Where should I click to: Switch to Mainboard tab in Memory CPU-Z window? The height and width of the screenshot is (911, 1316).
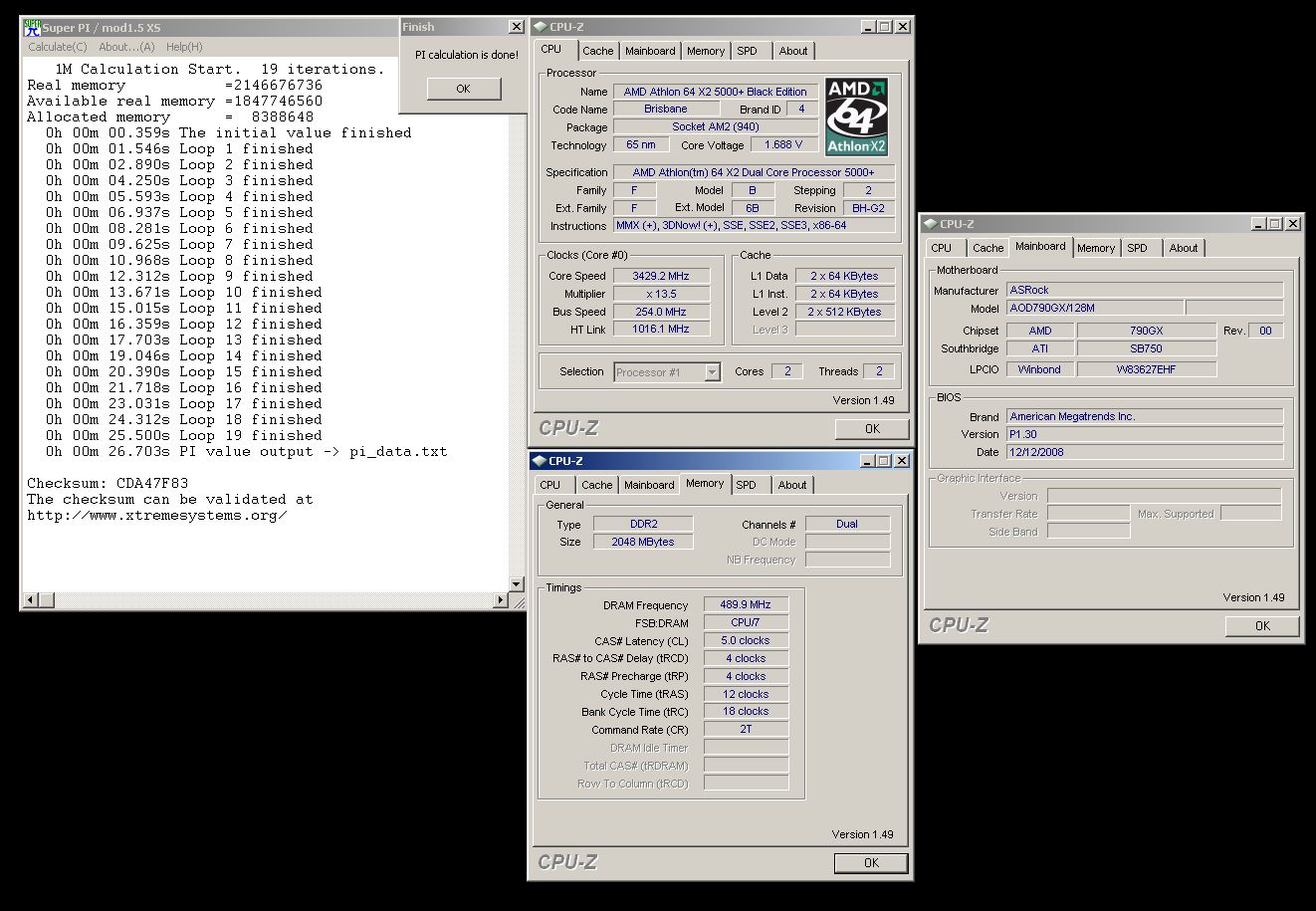(649, 485)
